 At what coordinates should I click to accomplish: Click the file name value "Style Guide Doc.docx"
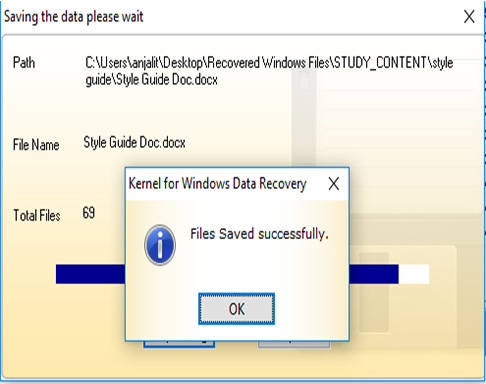pyautogui.click(x=134, y=143)
